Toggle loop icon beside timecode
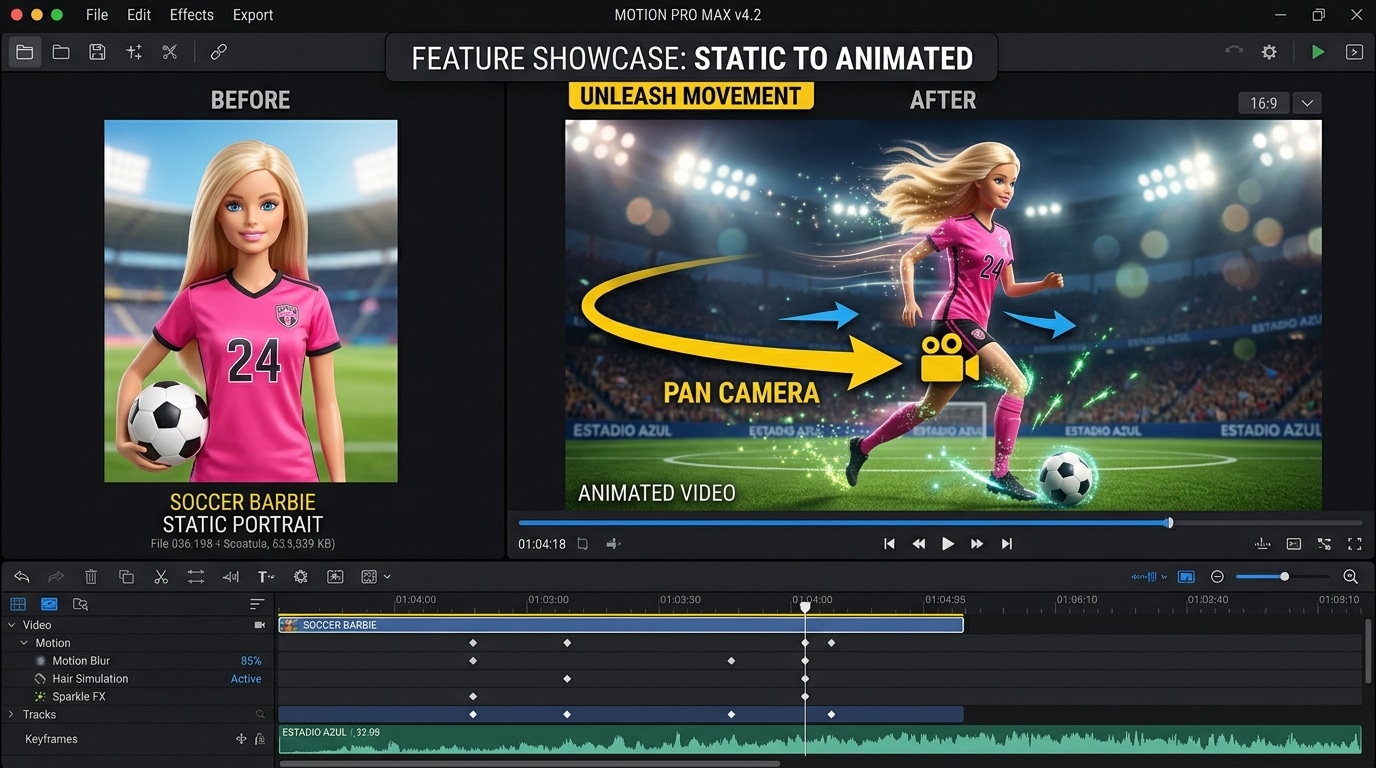The width and height of the screenshot is (1376, 768). 583,544
